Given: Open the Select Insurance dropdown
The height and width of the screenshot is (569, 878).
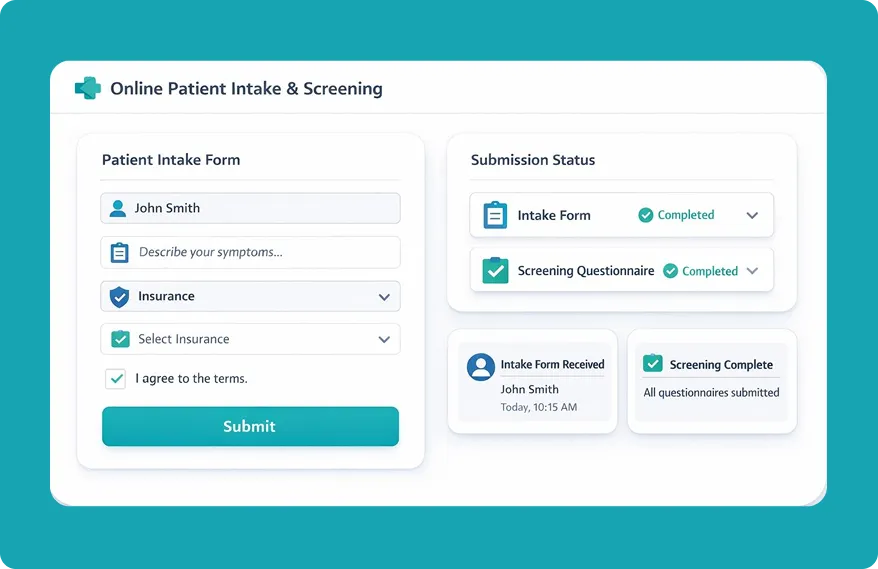Looking at the screenshot, I should (x=384, y=340).
